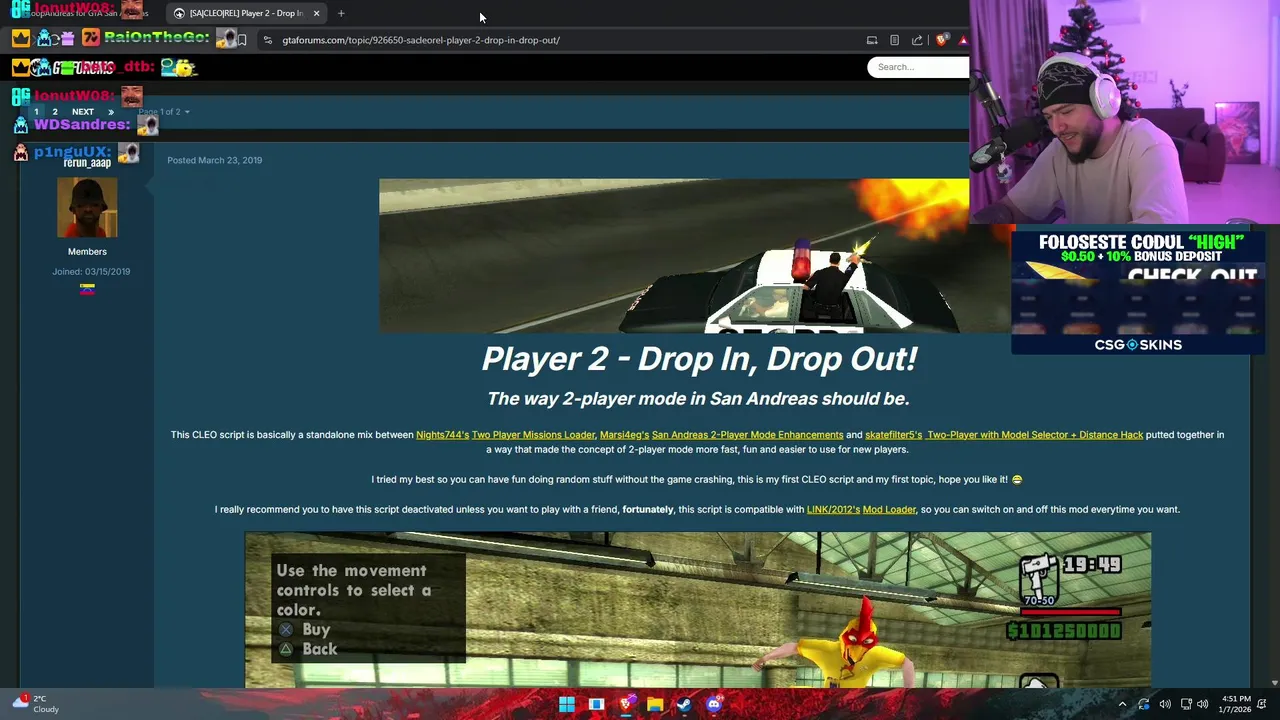Open site settings icon left of the URL
This screenshot has height=720, width=1280.
[267, 40]
